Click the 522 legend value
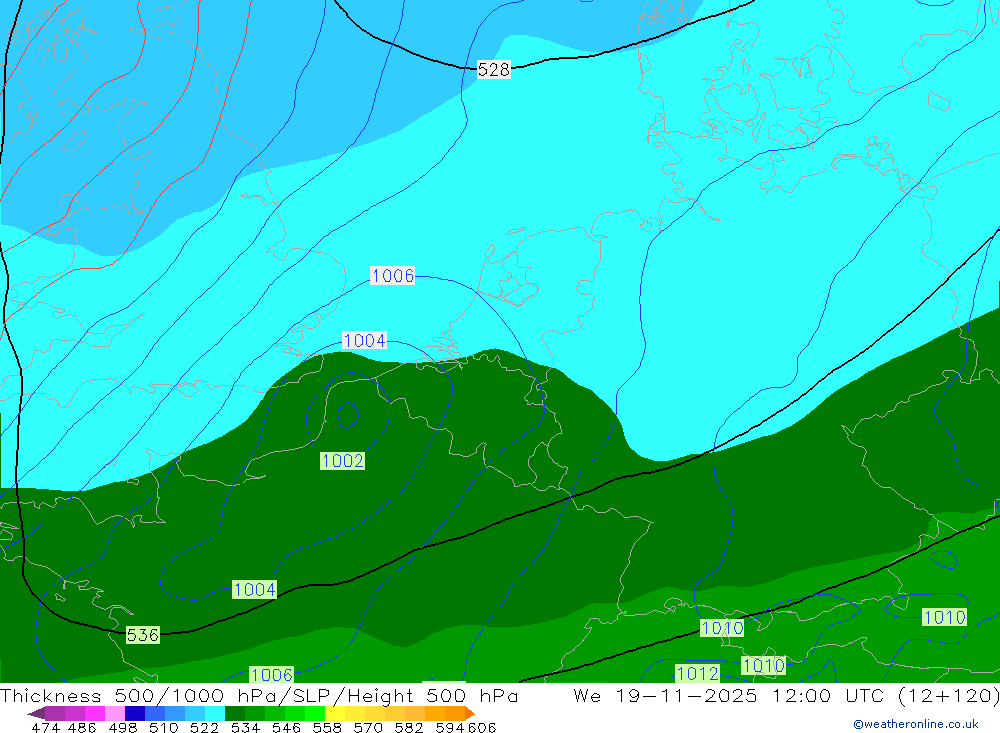This screenshot has height=733, width=1000. (204, 728)
